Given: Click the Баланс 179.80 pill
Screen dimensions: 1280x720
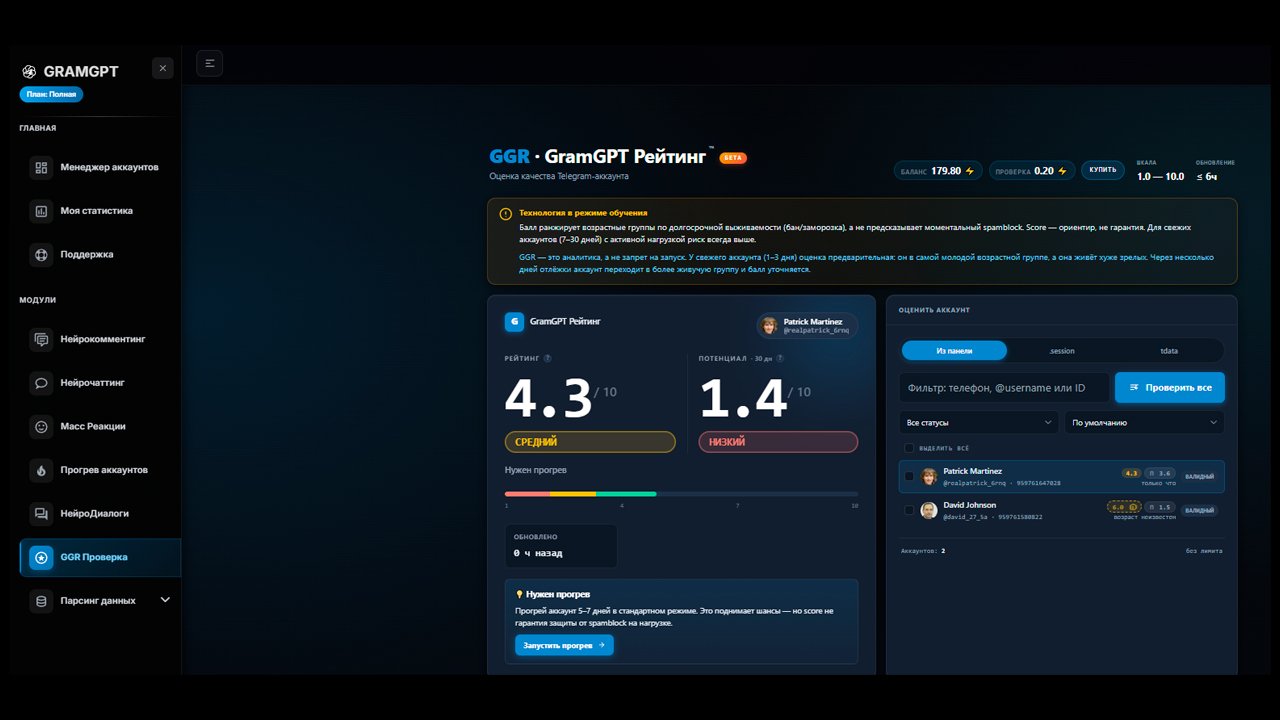Looking at the screenshot, I should pyautogui.click(x=939, y=171).
